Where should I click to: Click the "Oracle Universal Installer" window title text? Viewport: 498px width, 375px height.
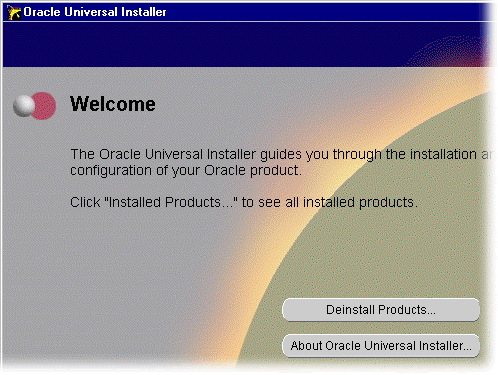click(x=95, y=12)
